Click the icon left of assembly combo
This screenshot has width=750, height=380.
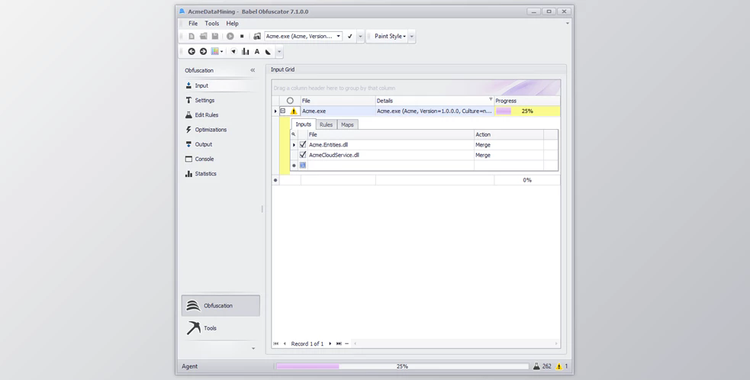[257, 36]
